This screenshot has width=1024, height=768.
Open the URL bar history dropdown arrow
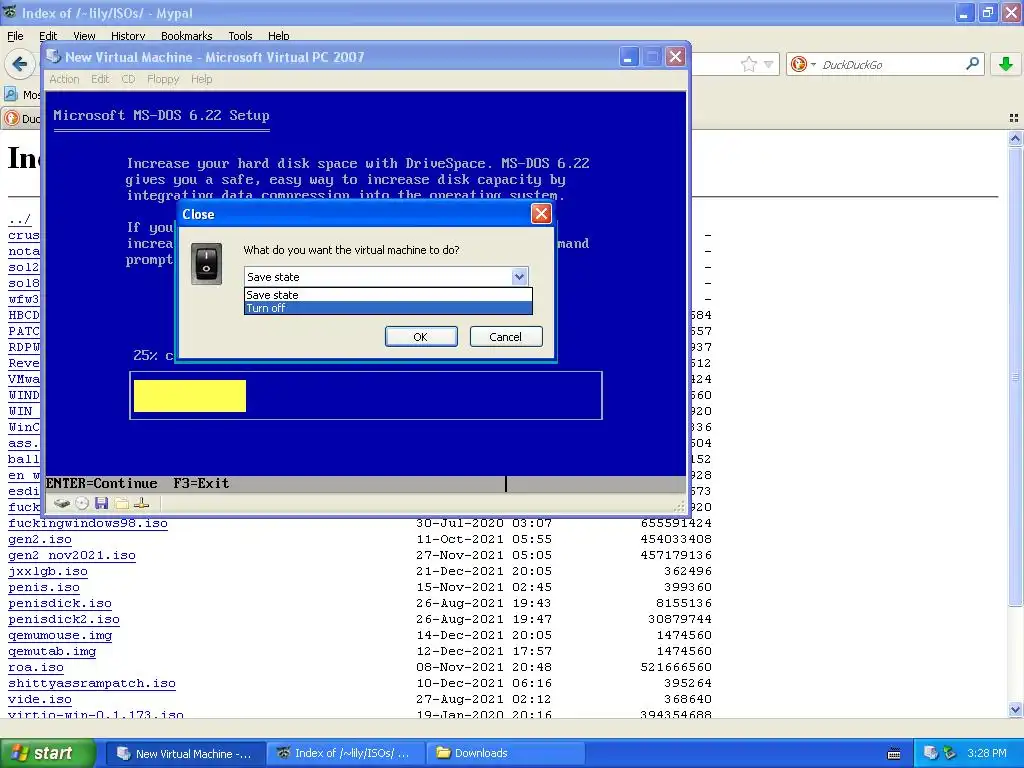click(769, 64)
